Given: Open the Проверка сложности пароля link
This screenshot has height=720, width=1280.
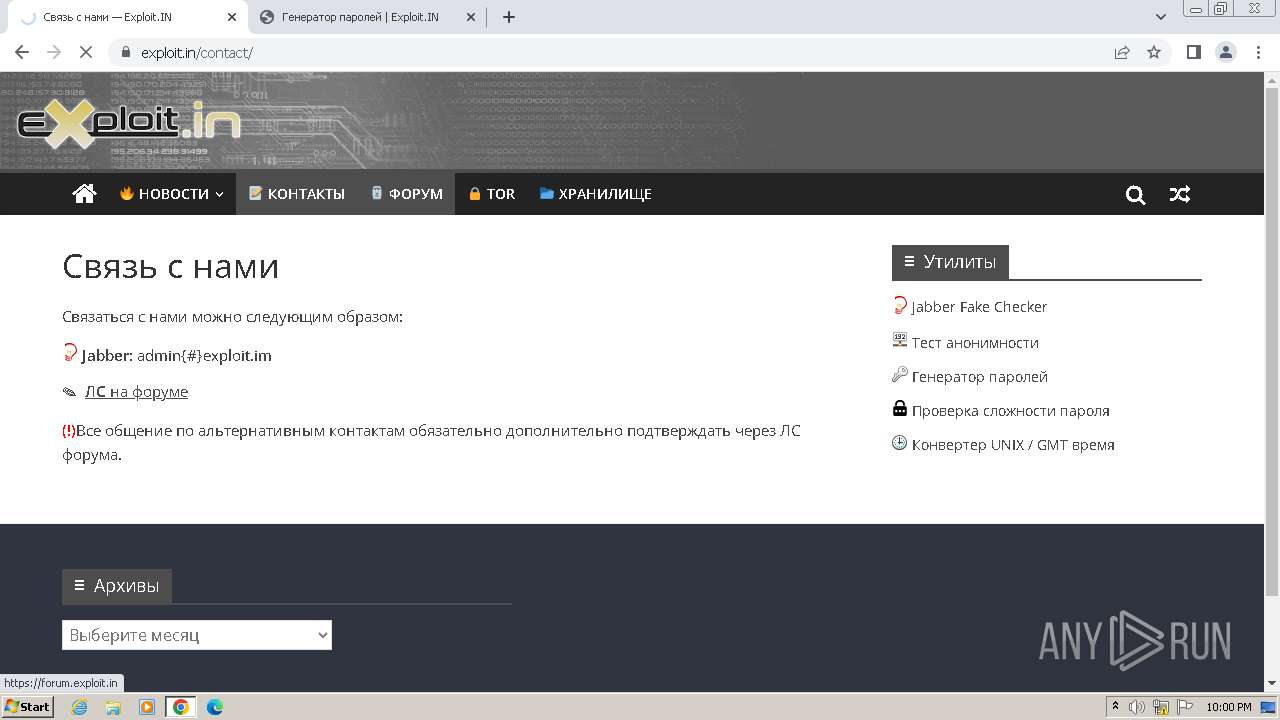Looking at the screenshot, I should click(x=1010, y=411).
